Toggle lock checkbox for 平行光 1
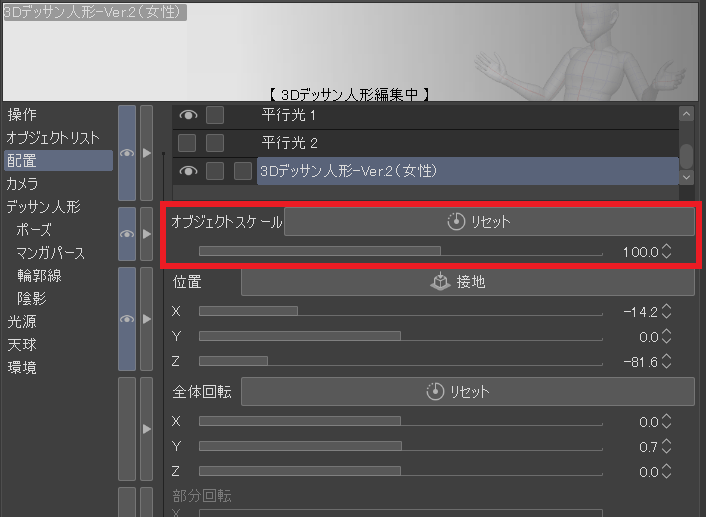The image size is (706, 517). pyautogui.click(x=215, y=116)
